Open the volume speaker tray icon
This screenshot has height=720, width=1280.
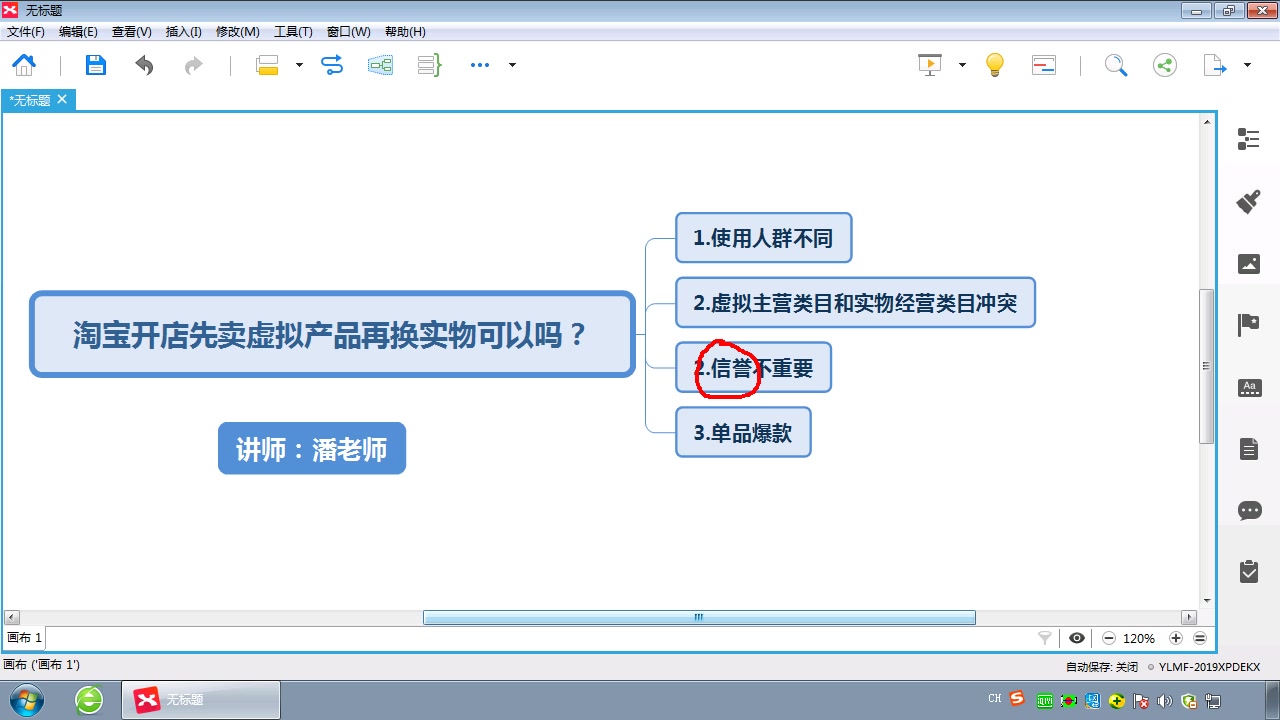point(1164,700)
